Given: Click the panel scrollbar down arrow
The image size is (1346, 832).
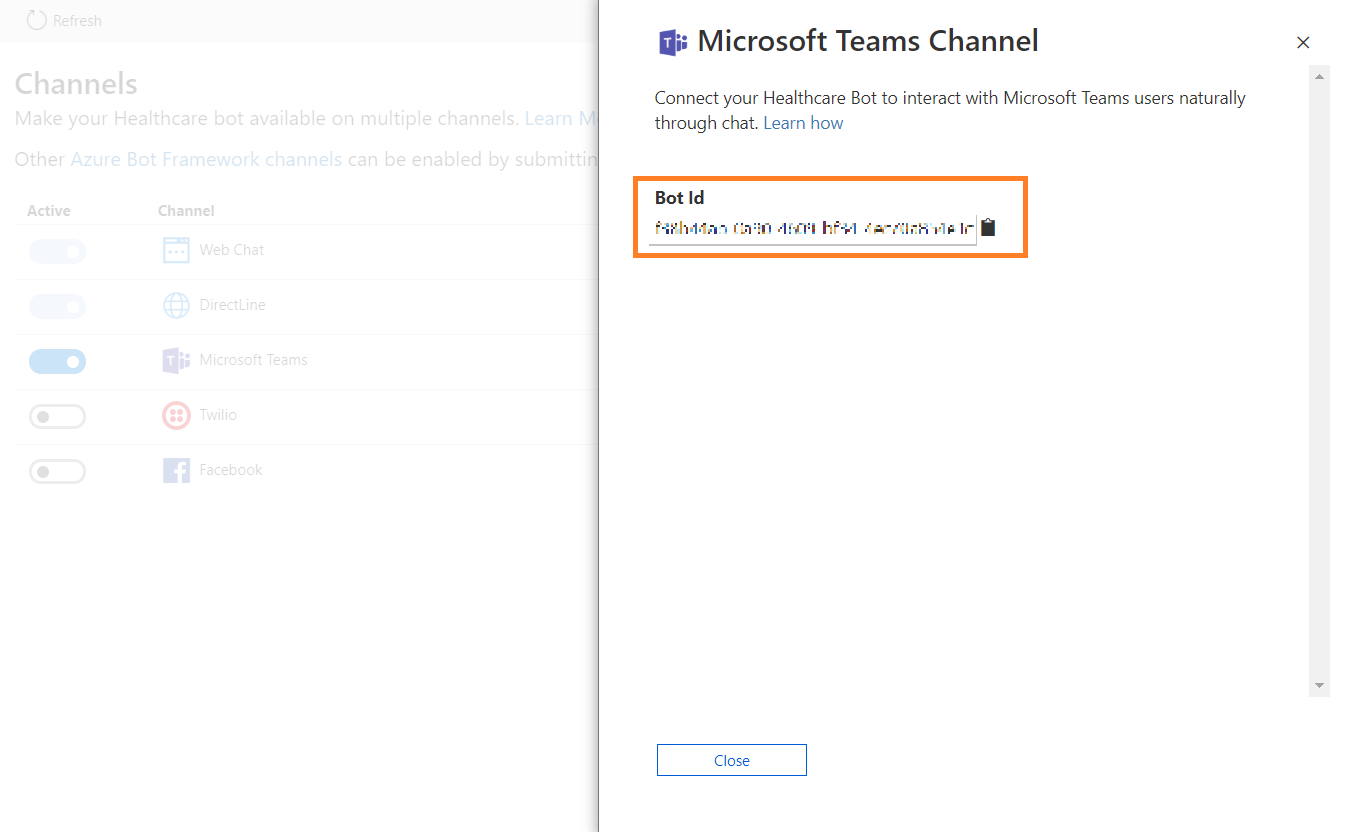Looking at the screenshot, I should tap(1319, 686).
